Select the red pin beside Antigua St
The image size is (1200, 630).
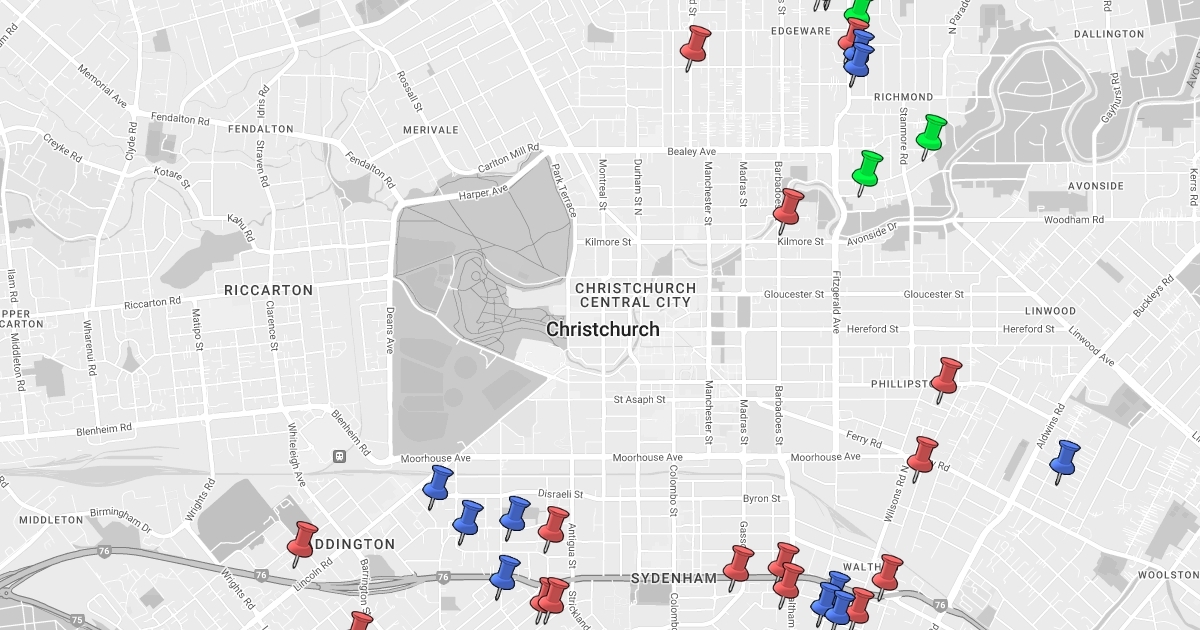tap(553, 525)
